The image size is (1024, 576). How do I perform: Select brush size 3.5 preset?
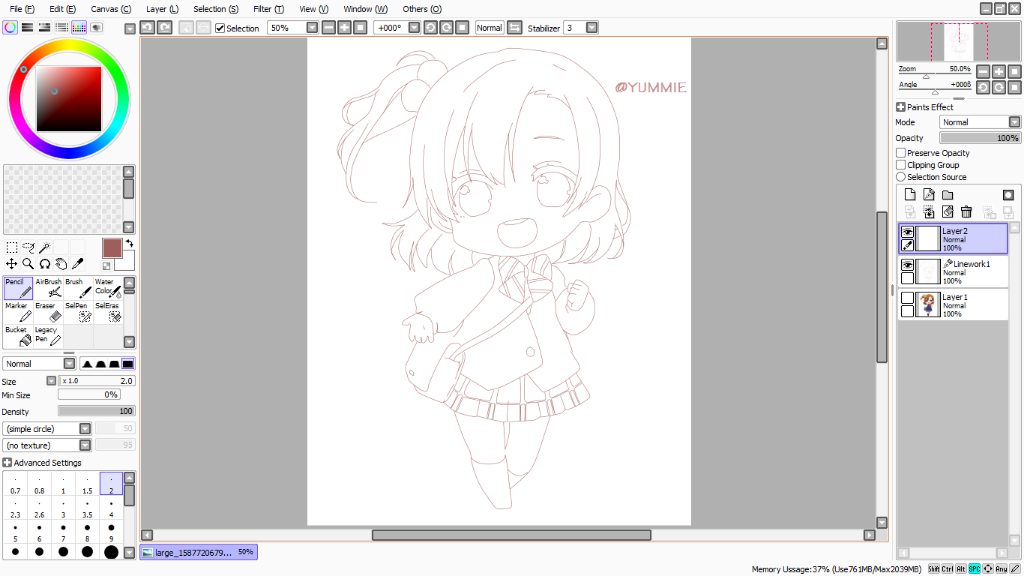(88, 509)
